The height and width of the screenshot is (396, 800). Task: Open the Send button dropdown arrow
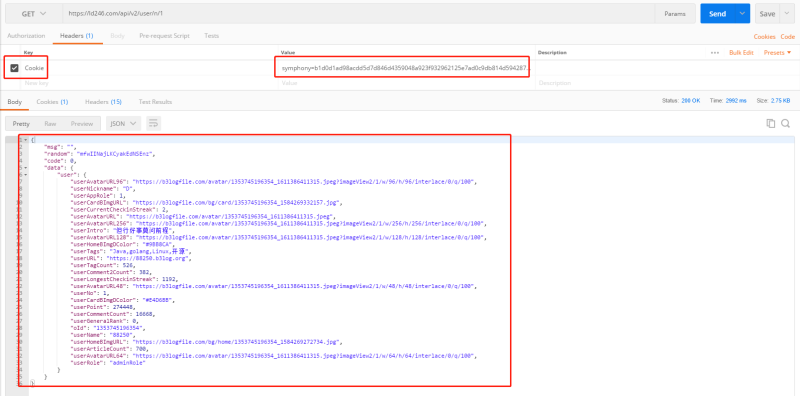point(742,14)
